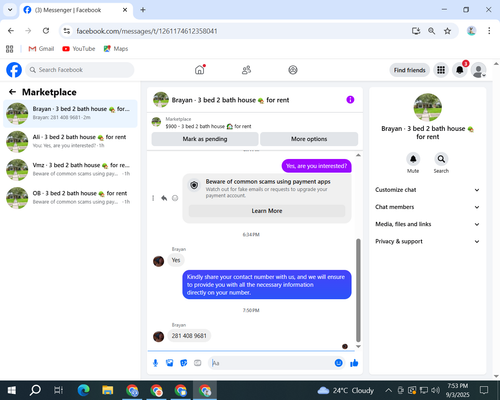The image size is (500, 400).
Task: Search in conversation magnifier icon
Action: pos(441,159)
